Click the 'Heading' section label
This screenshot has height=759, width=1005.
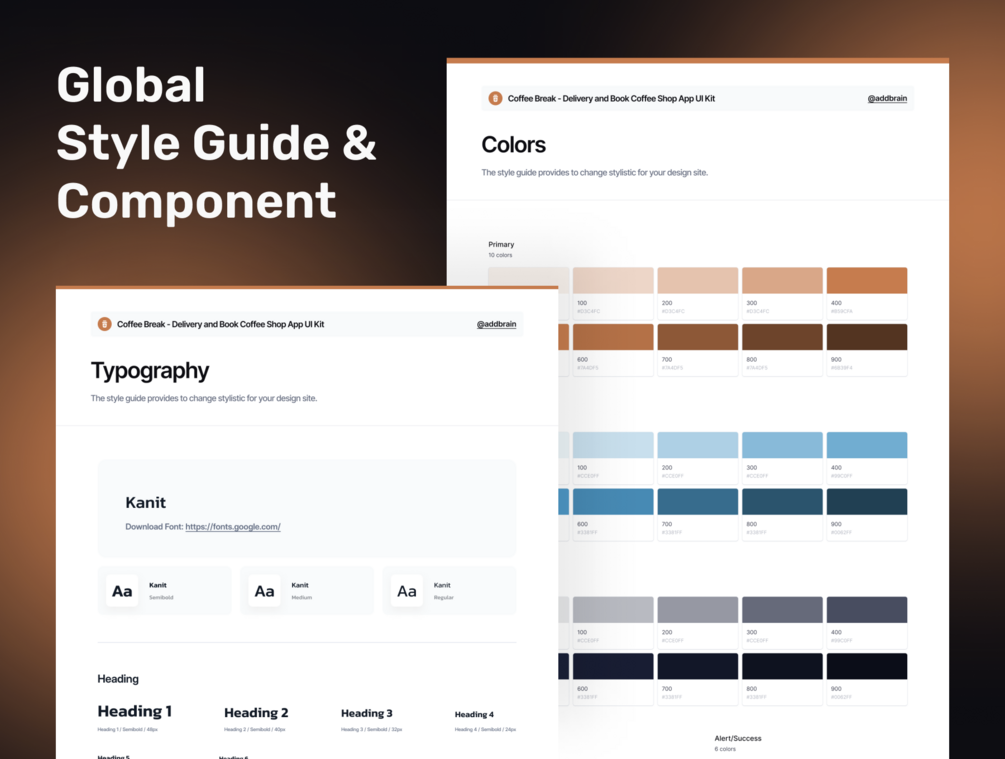pyautogui.click(x=118, y=679)
